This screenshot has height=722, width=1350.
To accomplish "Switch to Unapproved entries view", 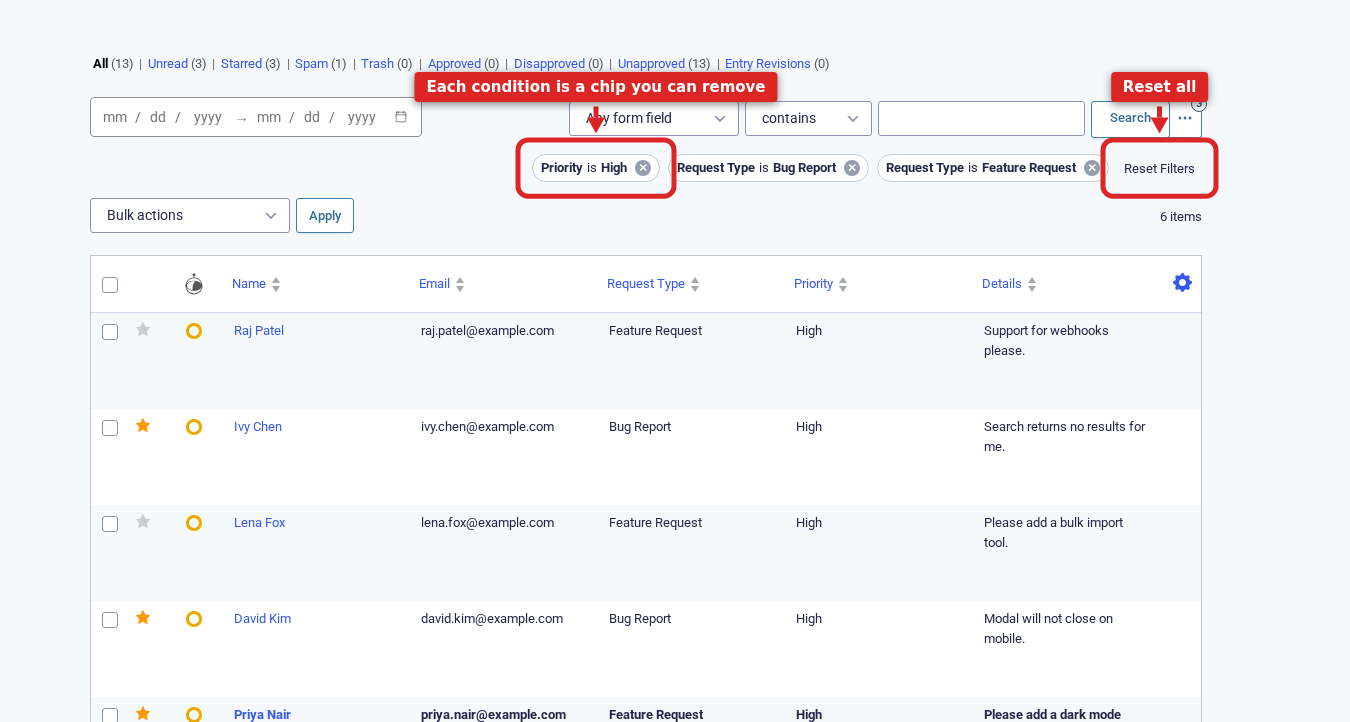I will click(x=651, y=63).
